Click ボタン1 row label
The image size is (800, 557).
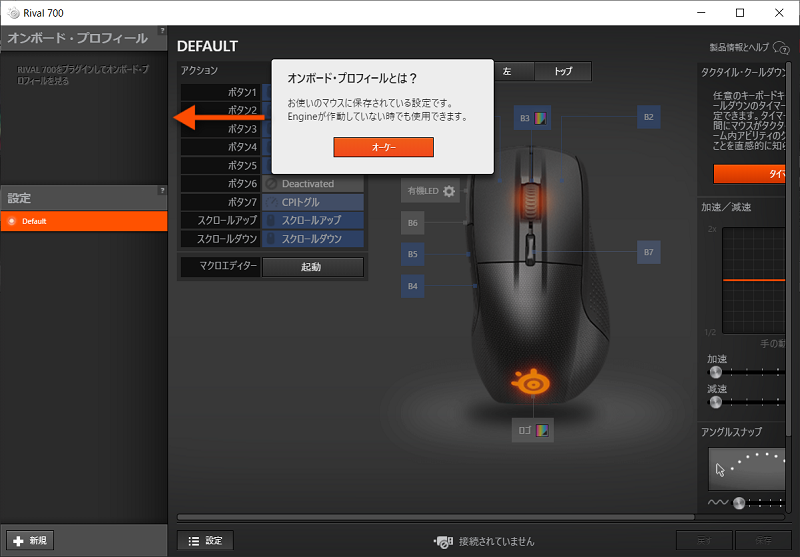point(220,92)
